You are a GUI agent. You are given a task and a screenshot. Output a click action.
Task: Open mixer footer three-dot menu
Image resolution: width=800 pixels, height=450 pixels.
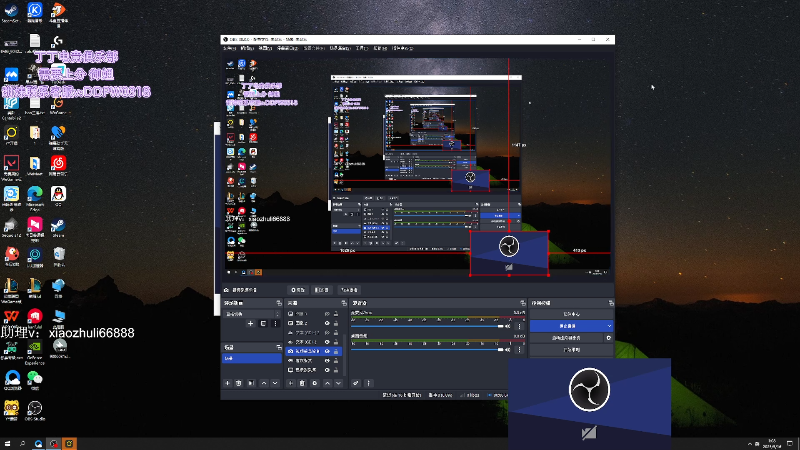[368, 383]
